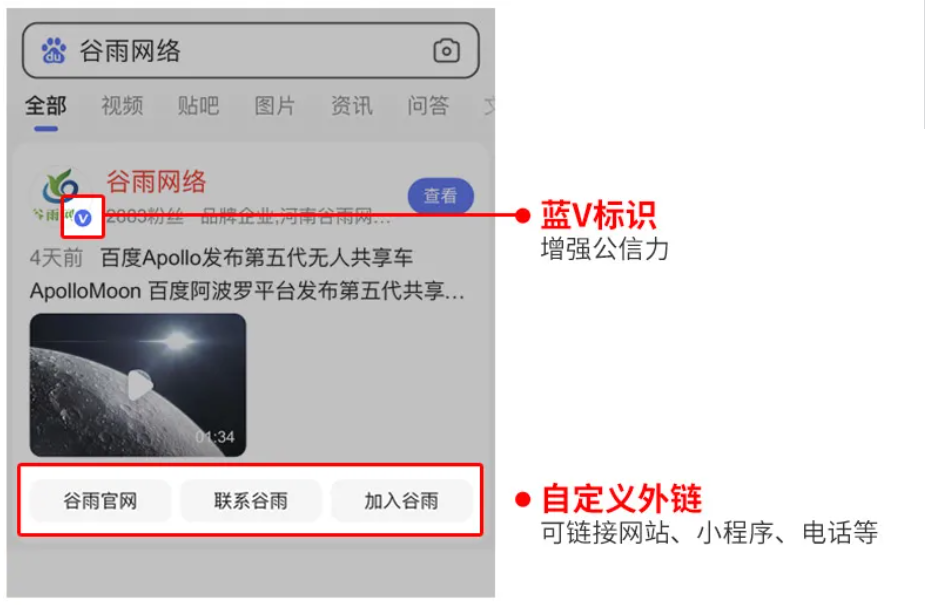Click the blue V verification badge
This screenshot has width=925, height=605.
coord(83,218)
